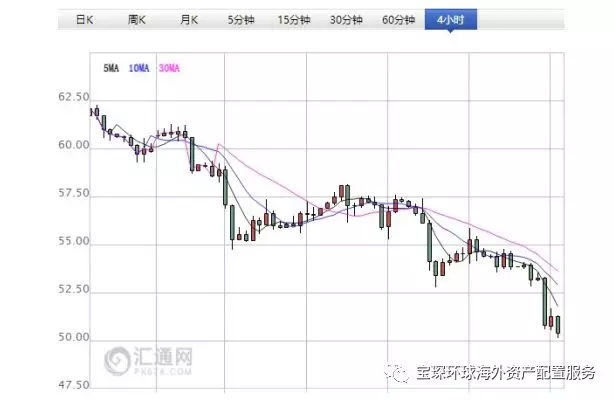The width and height of the screenshot is (615, 400).
Task: Toggle the pink 30MA legend label
Action: pyautogui.click(x=169, y=67)
